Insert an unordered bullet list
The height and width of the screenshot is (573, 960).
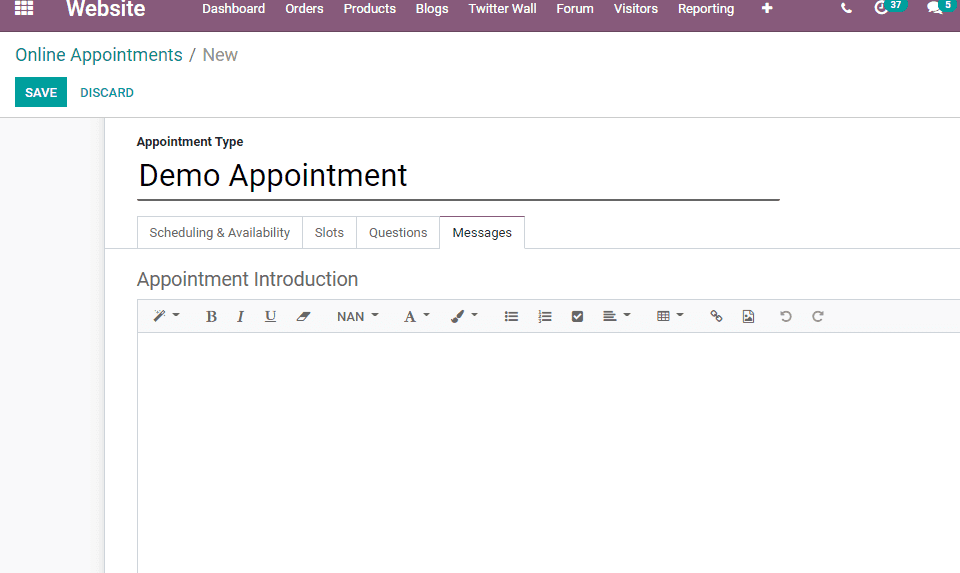pyautogui.click(x=511, y=316)
